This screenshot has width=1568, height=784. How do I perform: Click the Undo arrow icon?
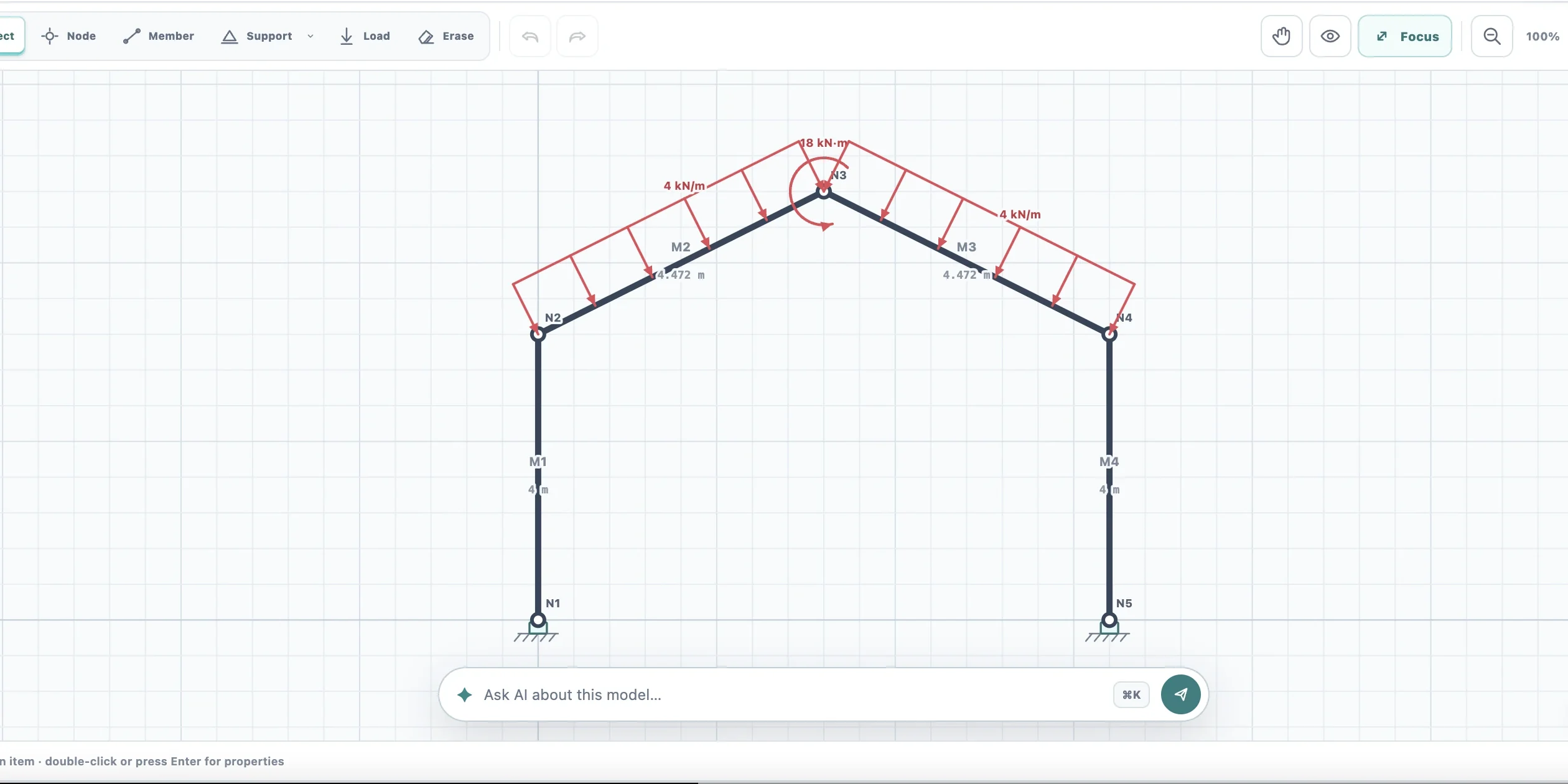point(530,37)
